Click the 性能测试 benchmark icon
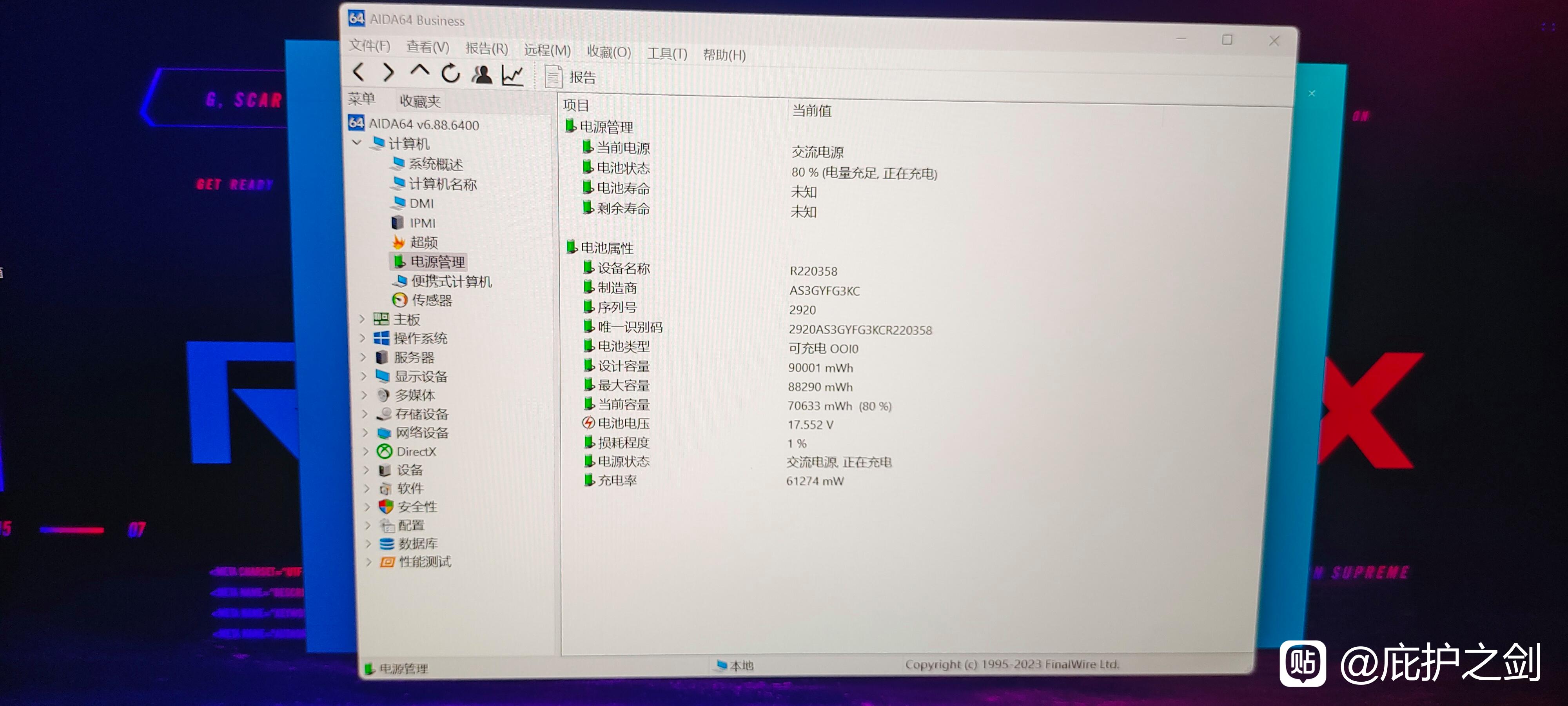 387,562
